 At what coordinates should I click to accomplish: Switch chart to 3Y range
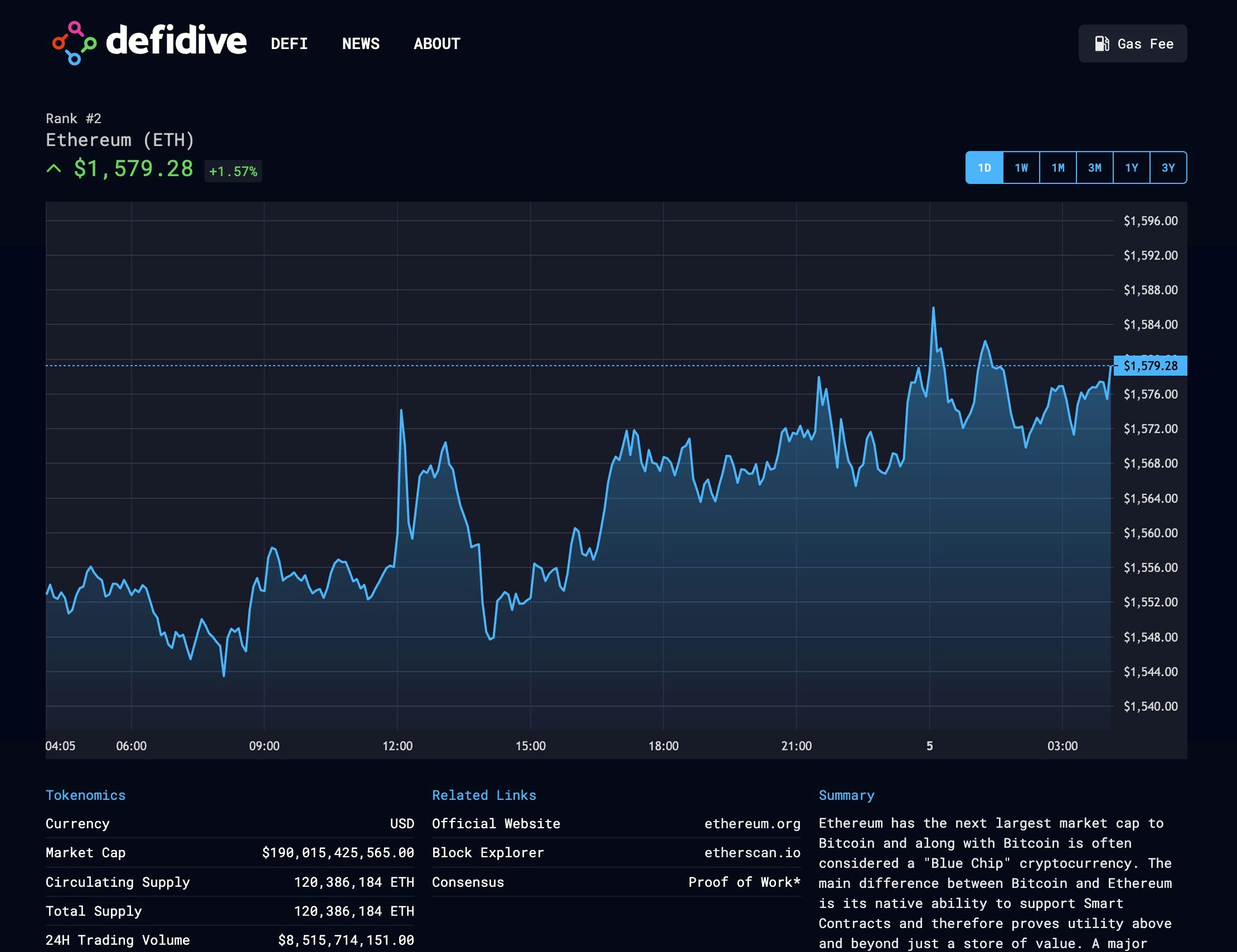pyautogui.click(x=1168, y=168)
